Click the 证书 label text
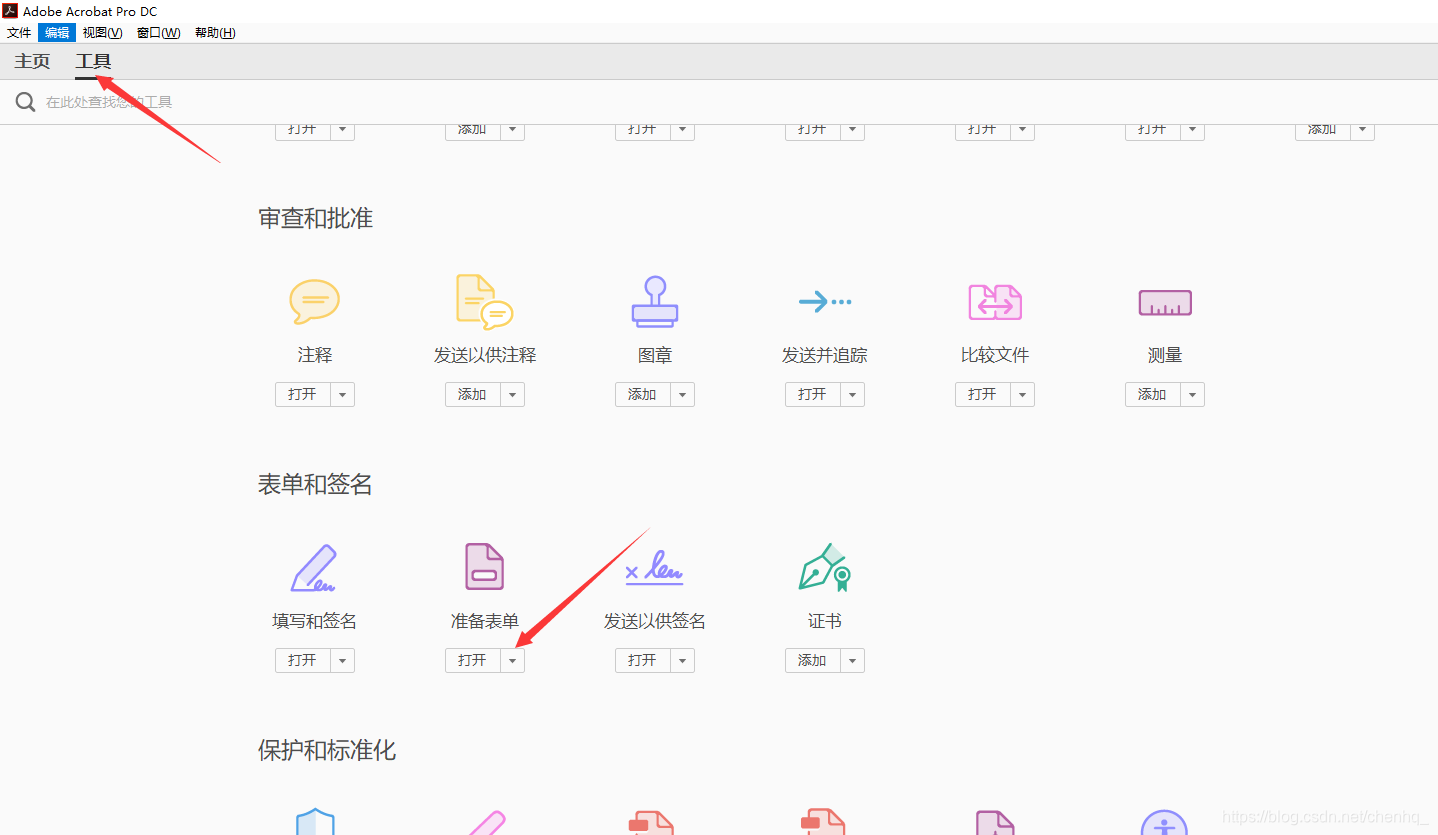 point(825,621)
